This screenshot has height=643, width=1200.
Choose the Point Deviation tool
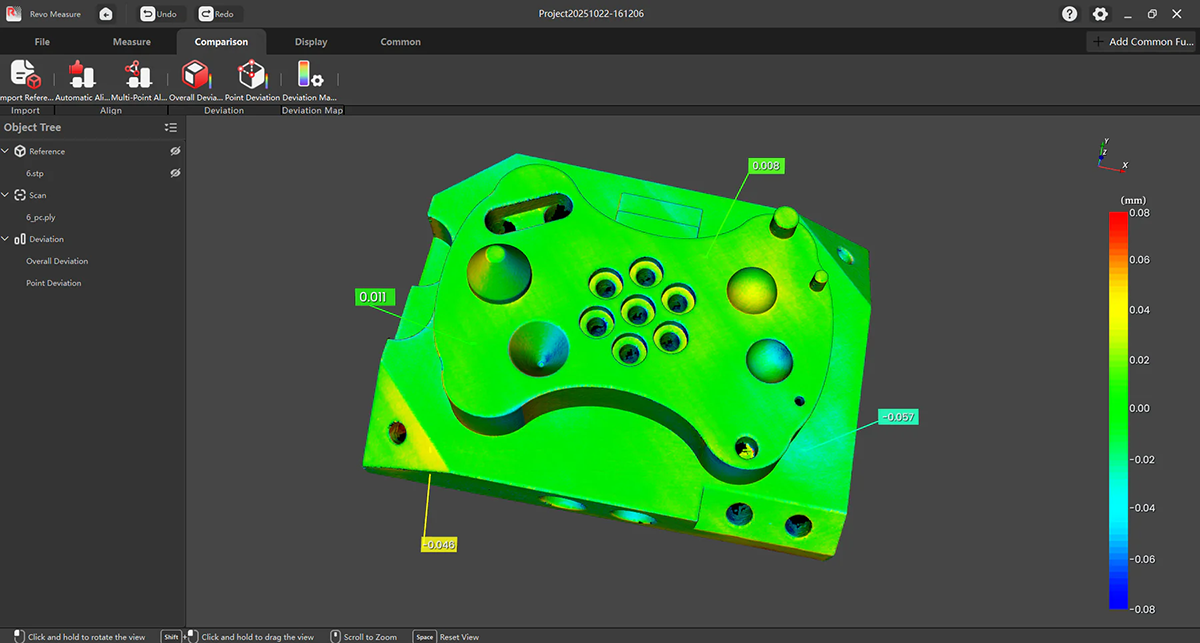click(x=252, y=76)
